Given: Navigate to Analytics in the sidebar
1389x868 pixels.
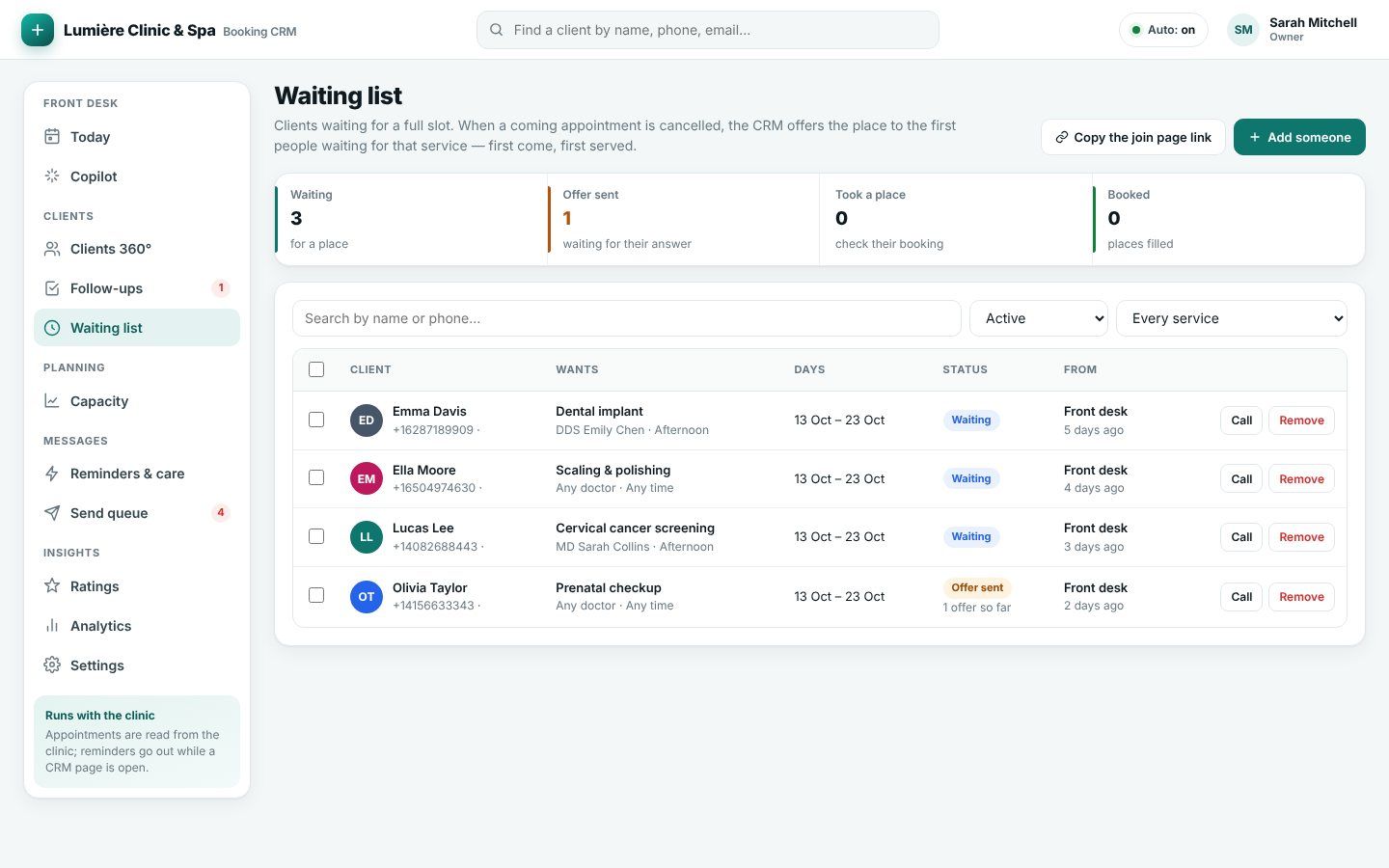Looking at the screenshot, I should (x=137, y=626).
